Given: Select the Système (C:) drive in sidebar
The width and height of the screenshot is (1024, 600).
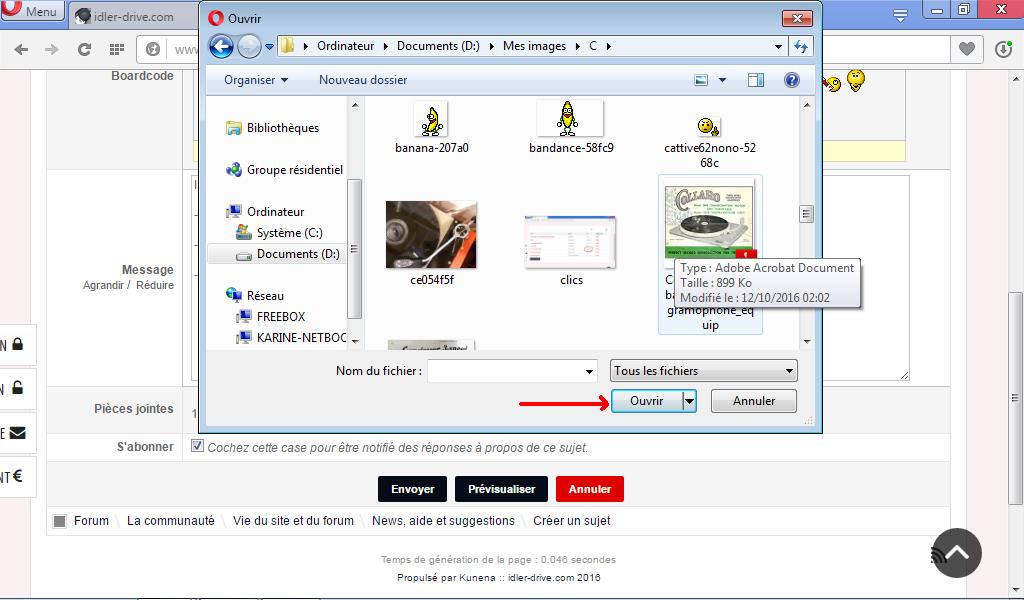Looking at the screenshot, I should (288, 233).
